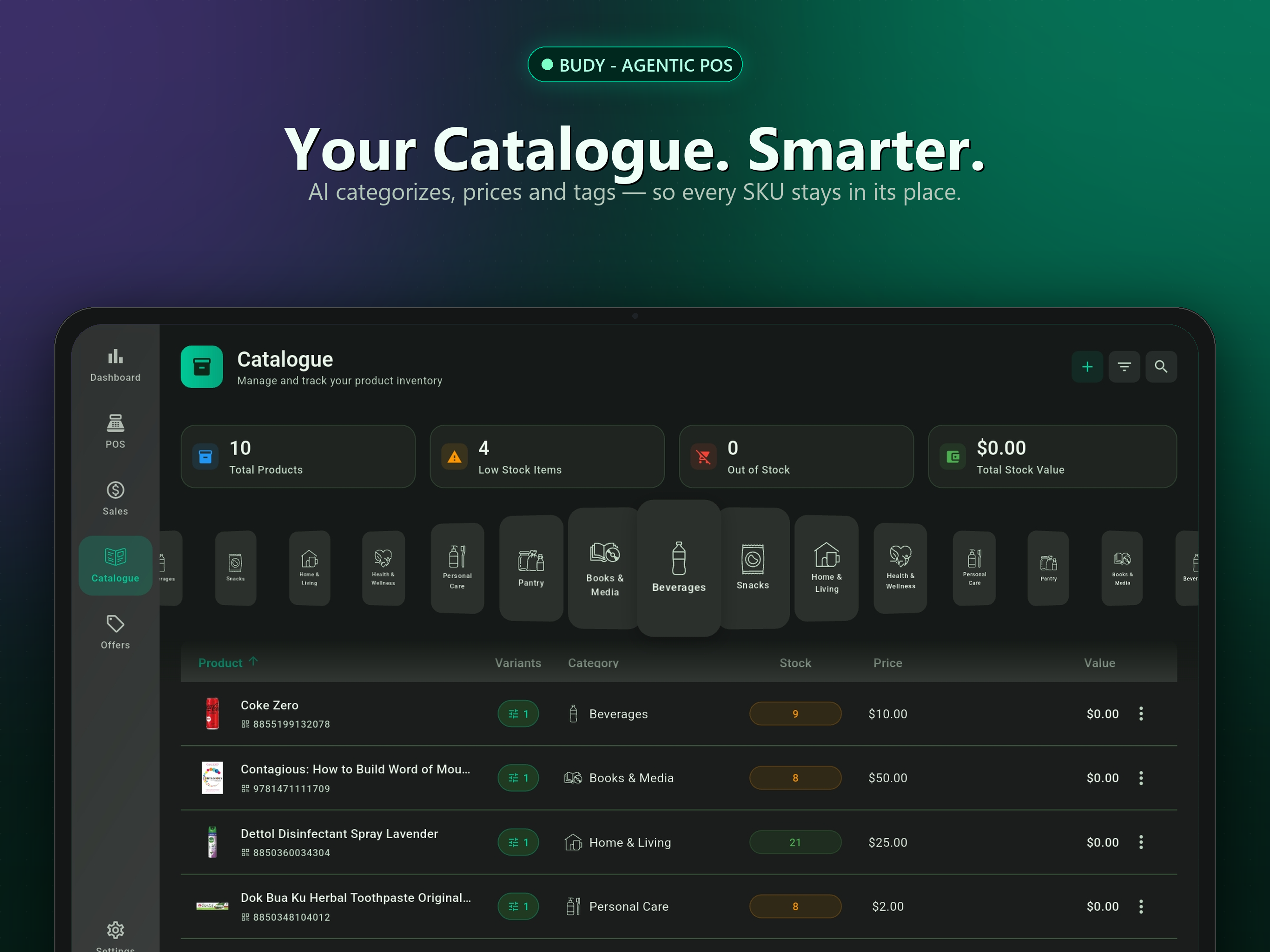The width and height of the screenshot is (1270, 952).
Task: Open Dettol Disinfectant Spray options menu
Action: 1141,842
